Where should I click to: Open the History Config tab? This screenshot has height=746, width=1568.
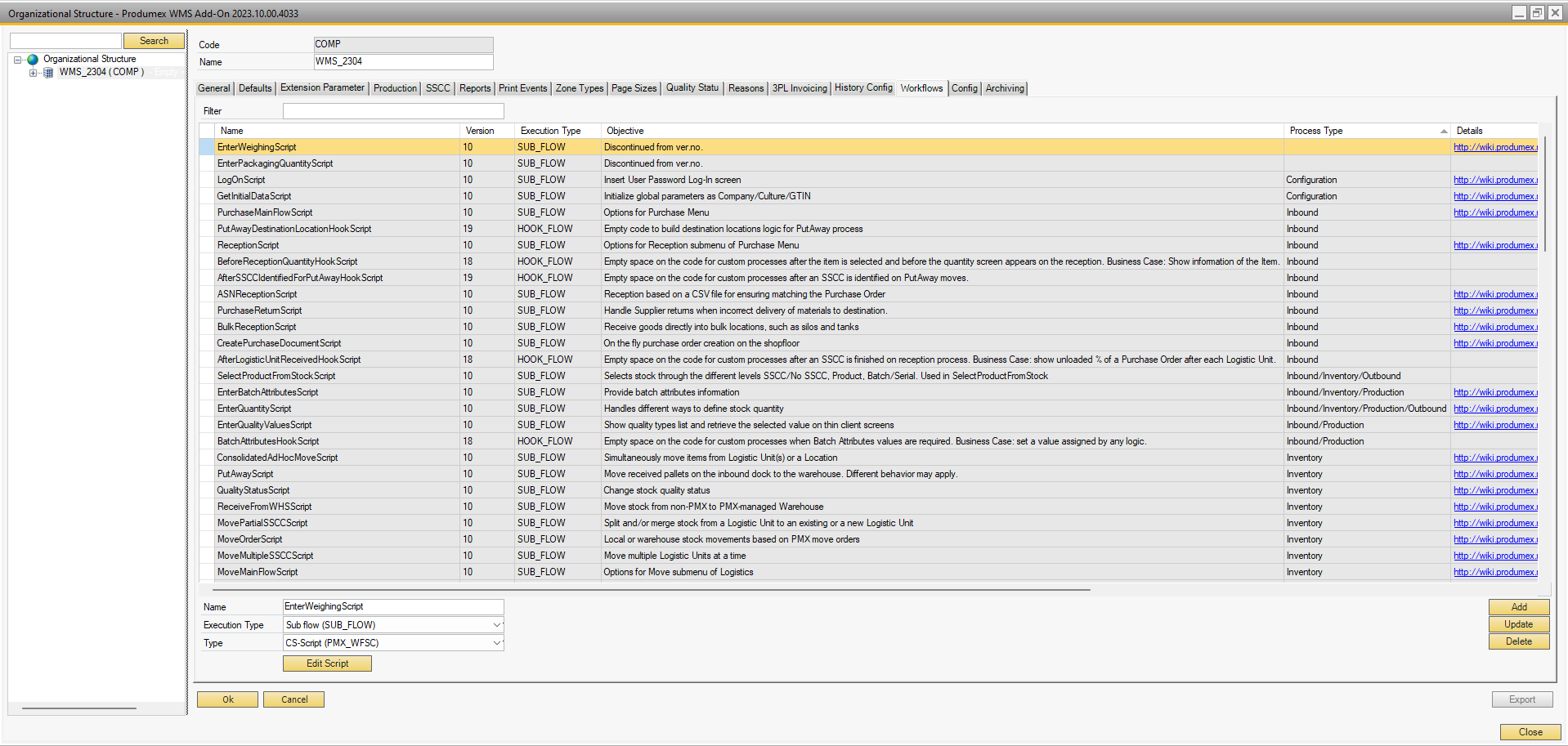(x=862, y=88)
